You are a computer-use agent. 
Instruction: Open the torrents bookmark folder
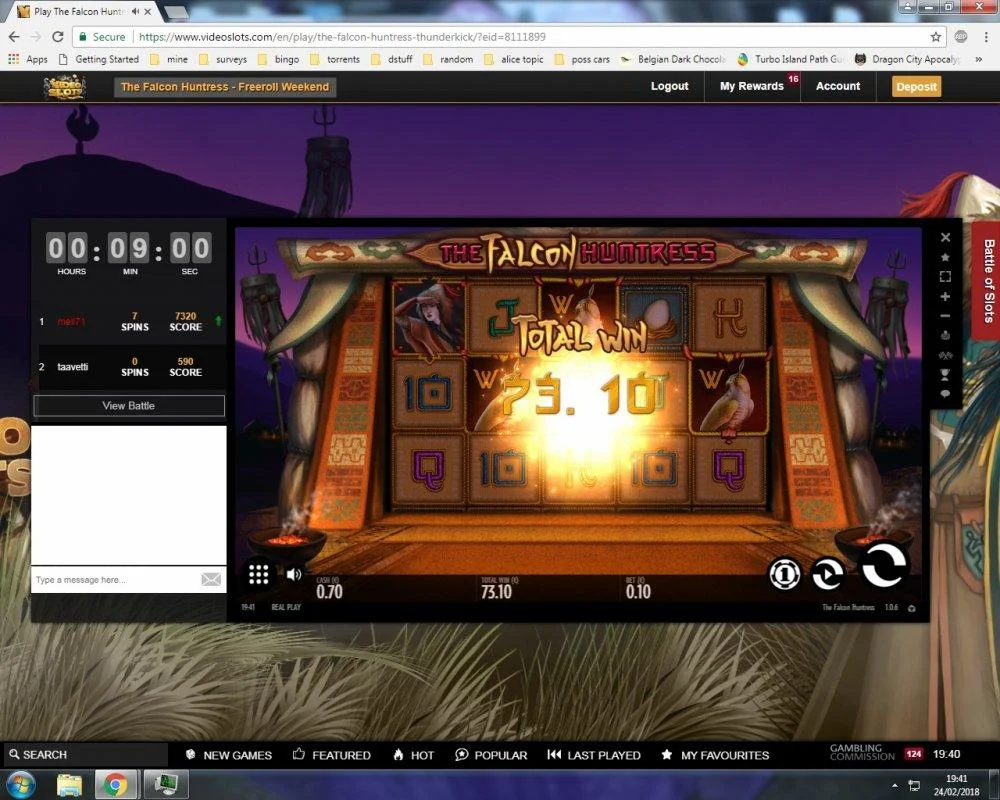tap(335, 59)
